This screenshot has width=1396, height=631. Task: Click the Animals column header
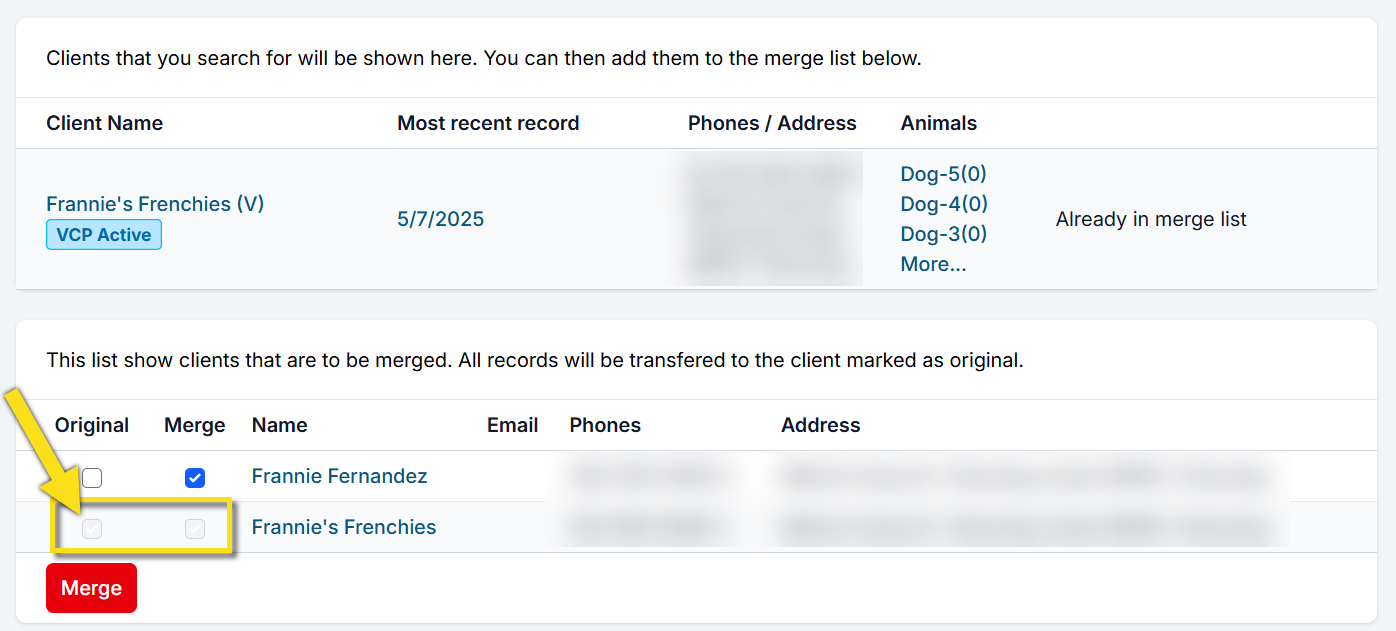938,123
